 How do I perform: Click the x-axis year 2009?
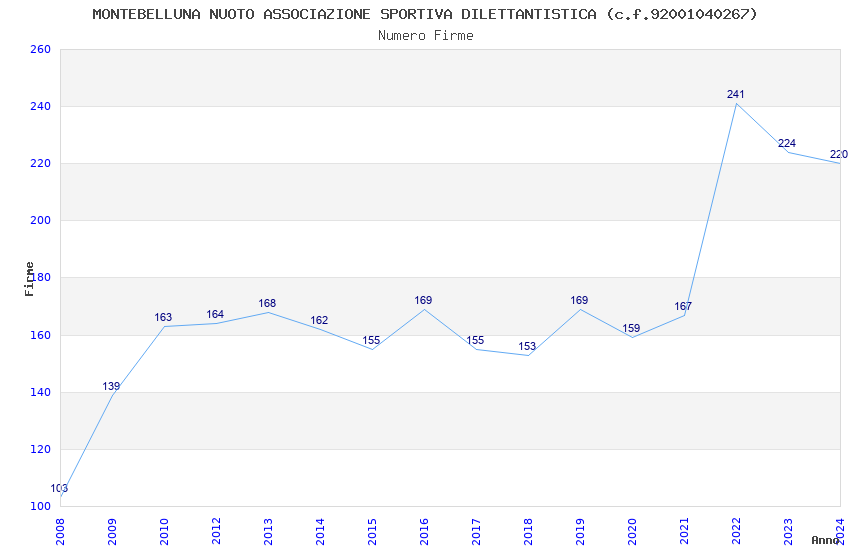click(x=112, y=532)
